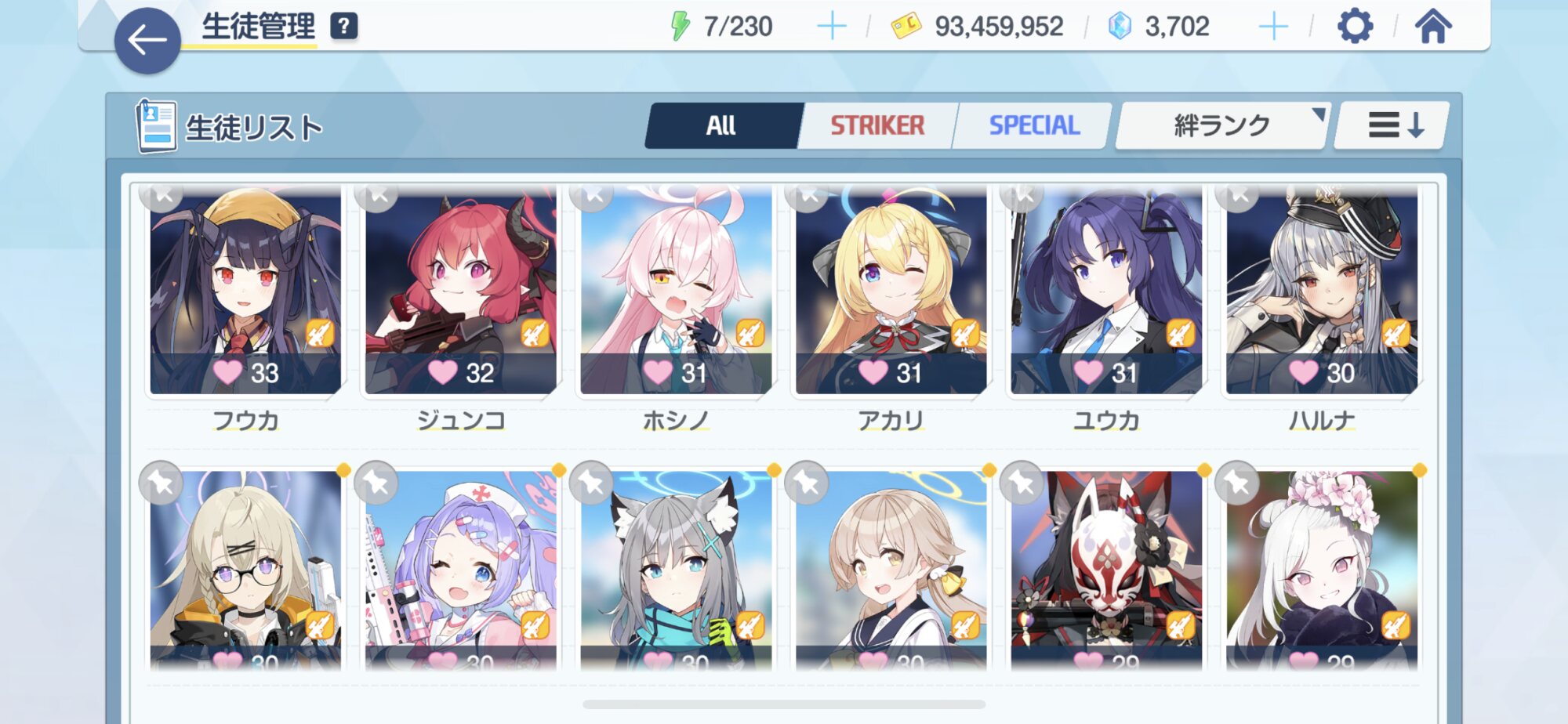Return to lobby via the home icon
Screen dimensions: 1568x724
tap(1433, 27)
